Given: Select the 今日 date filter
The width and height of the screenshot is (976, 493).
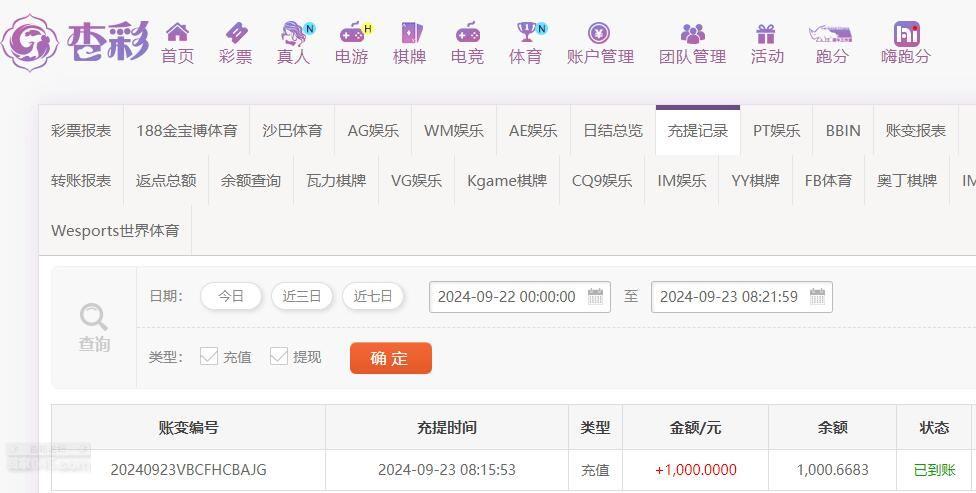Looking at the screenshot, I should click(231, 296).
